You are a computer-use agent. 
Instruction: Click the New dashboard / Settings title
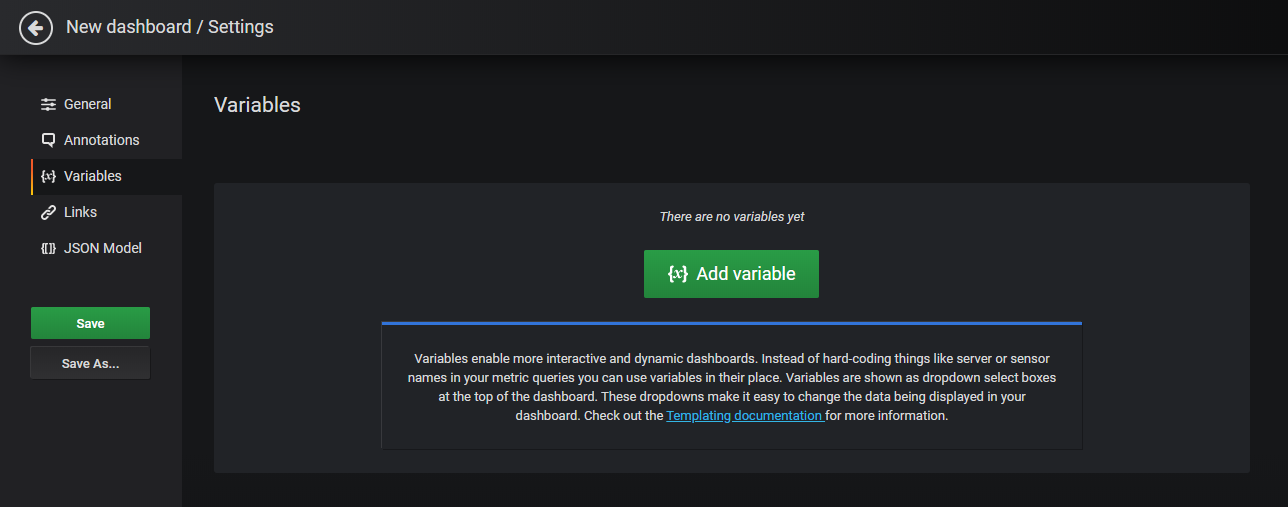(170, 27)
